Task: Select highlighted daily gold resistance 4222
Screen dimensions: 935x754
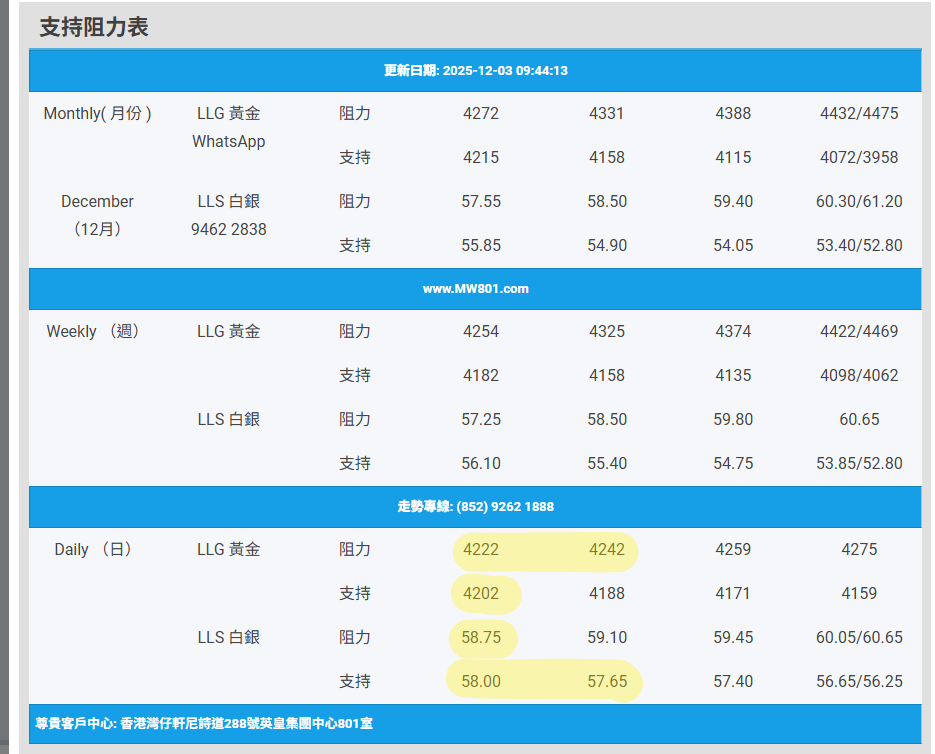Action: (481, 550)
